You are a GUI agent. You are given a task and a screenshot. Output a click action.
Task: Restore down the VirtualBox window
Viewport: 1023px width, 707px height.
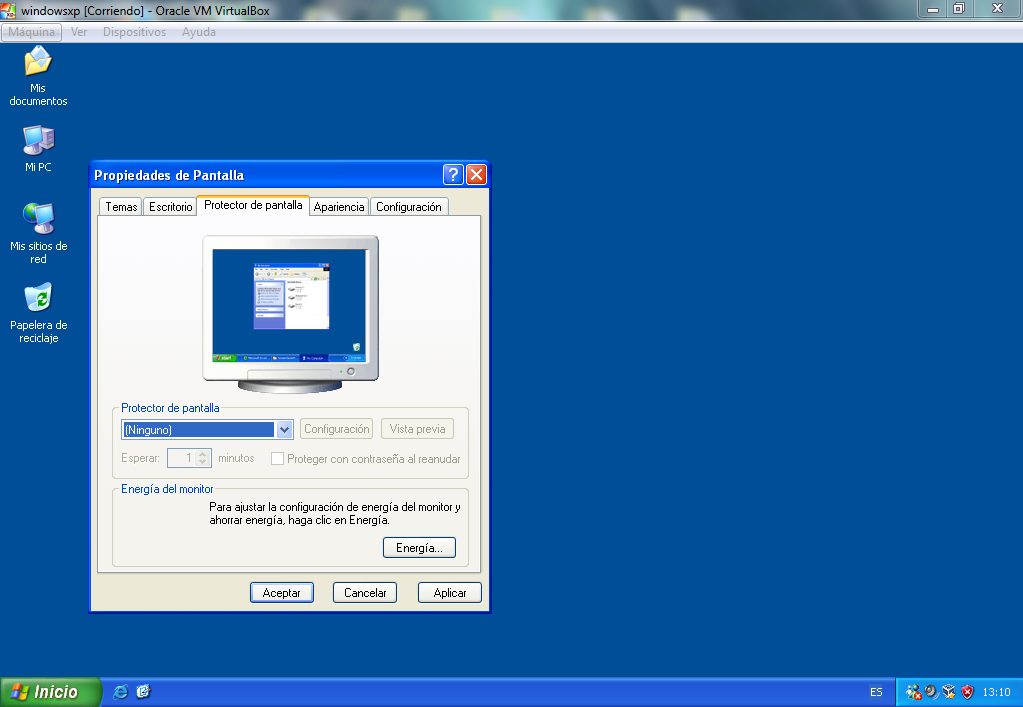click(x=958, y=9)
